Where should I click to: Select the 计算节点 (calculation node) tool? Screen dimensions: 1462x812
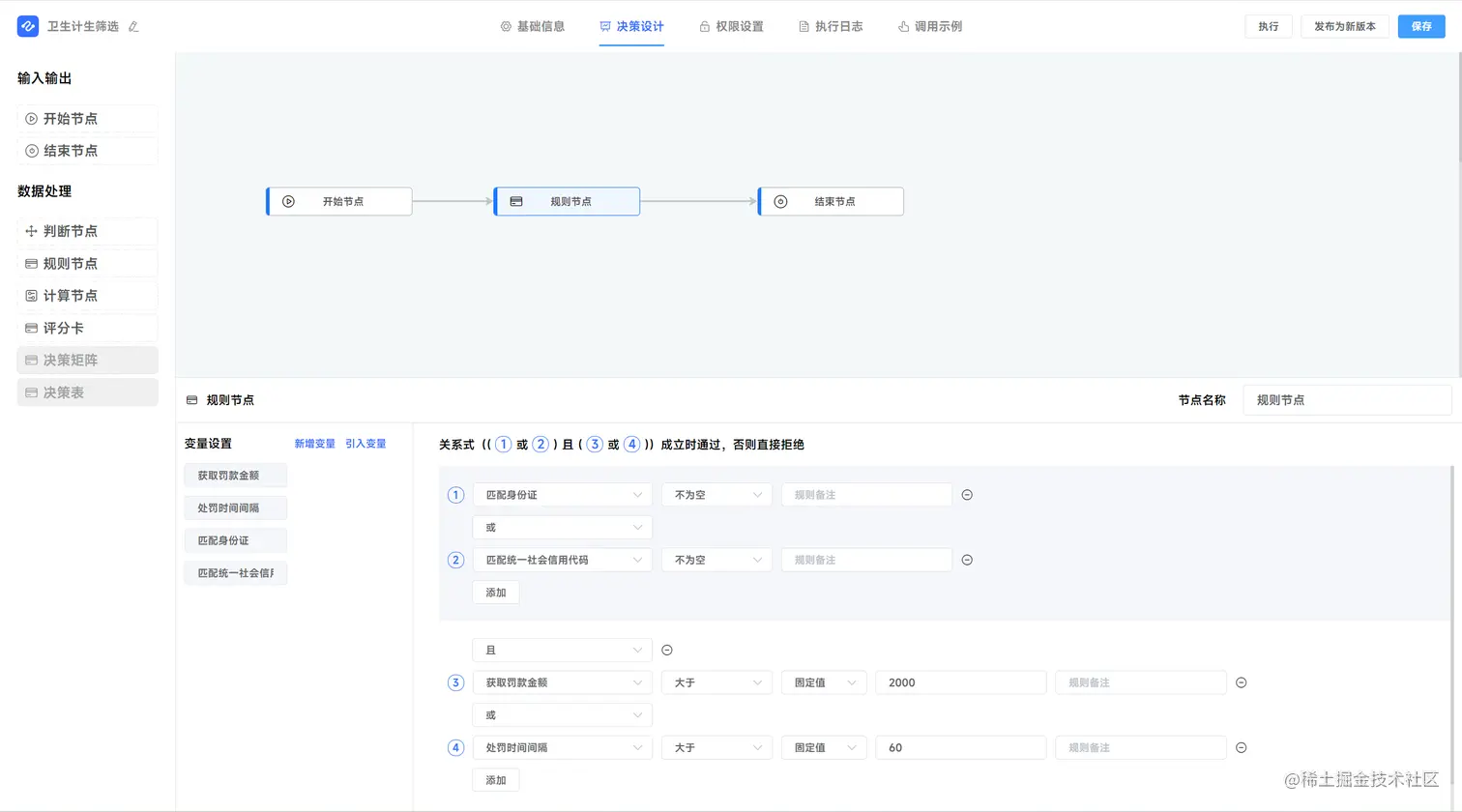coord(87,295)
